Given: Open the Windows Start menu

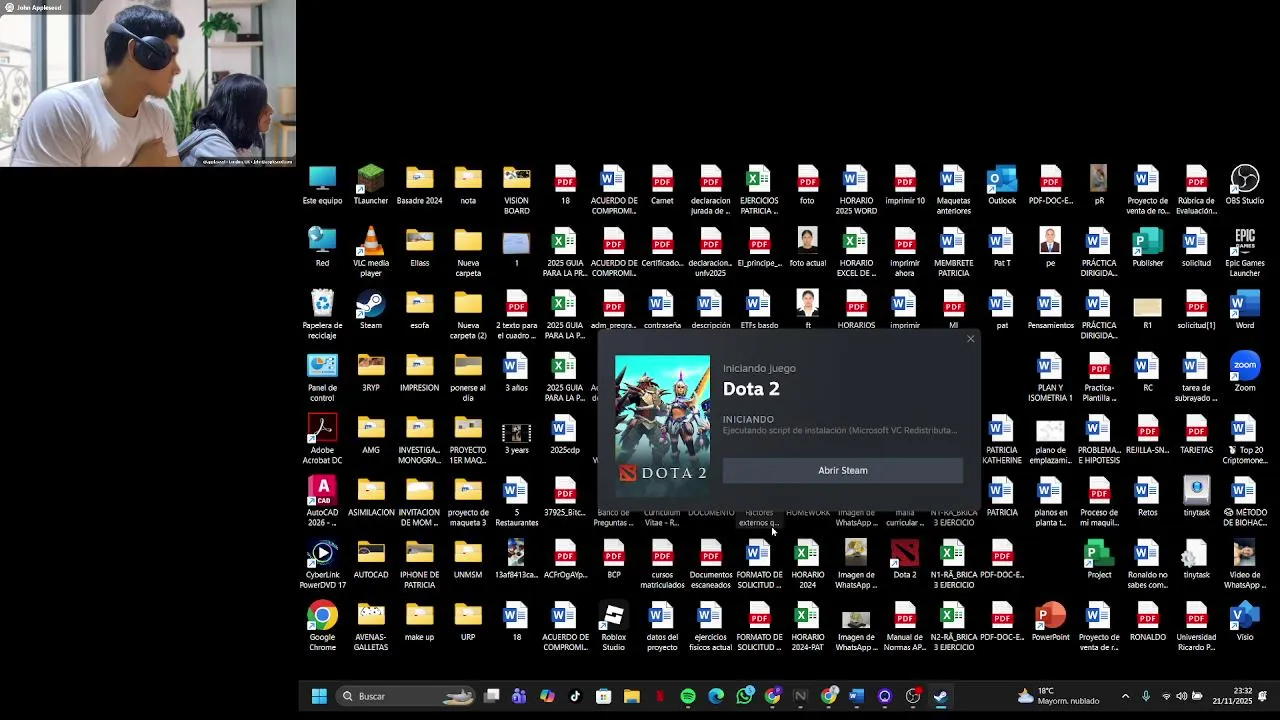Looking at the screenshot, I should point(319,696).
